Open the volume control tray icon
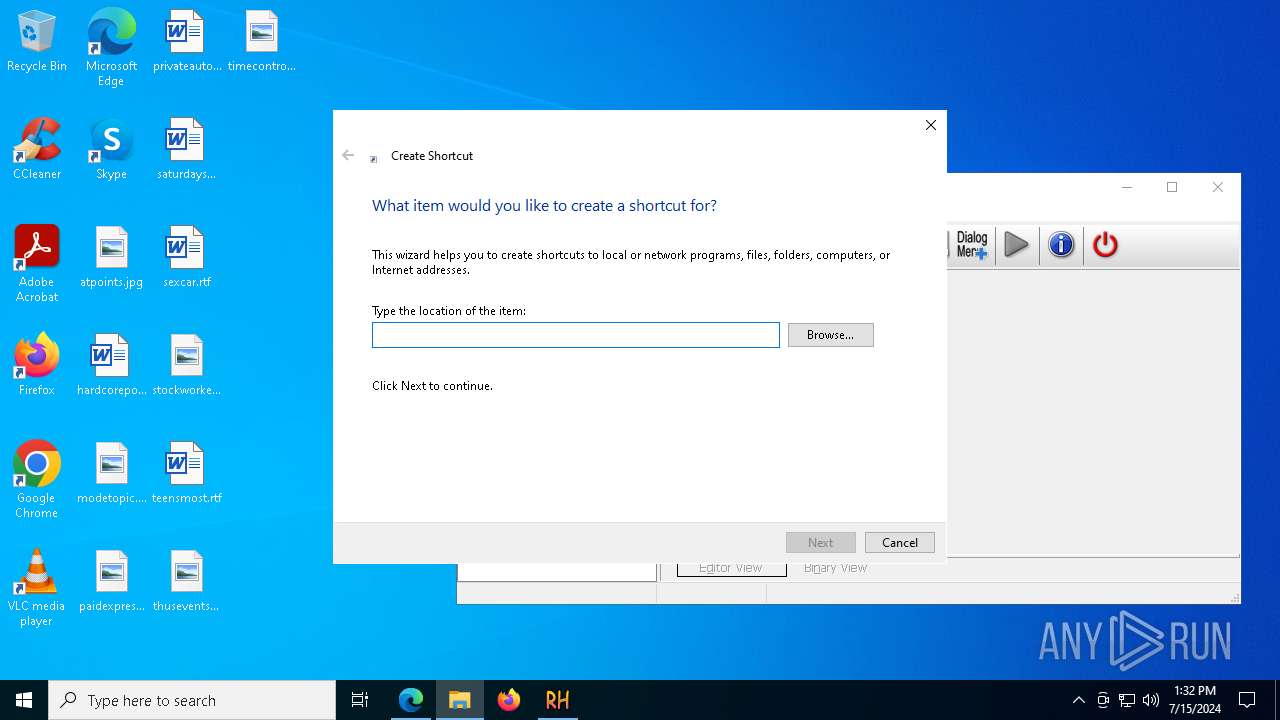1280x720 pixels. pyautogui.click(x=1151, y=700)
